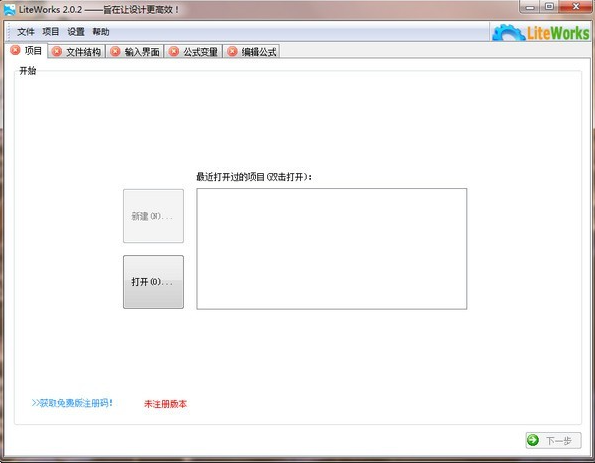Switch to the 文件结构 tab

pyautogui.click(x=77, y=52)
